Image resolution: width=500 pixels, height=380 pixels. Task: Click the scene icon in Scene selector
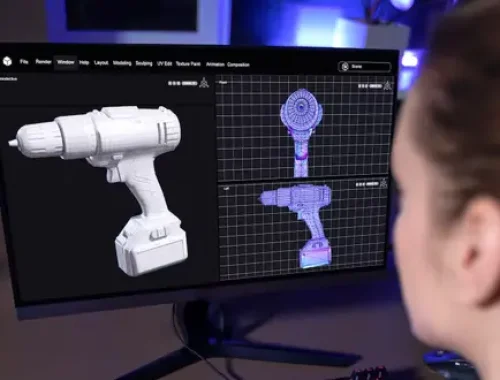(345, 66)
